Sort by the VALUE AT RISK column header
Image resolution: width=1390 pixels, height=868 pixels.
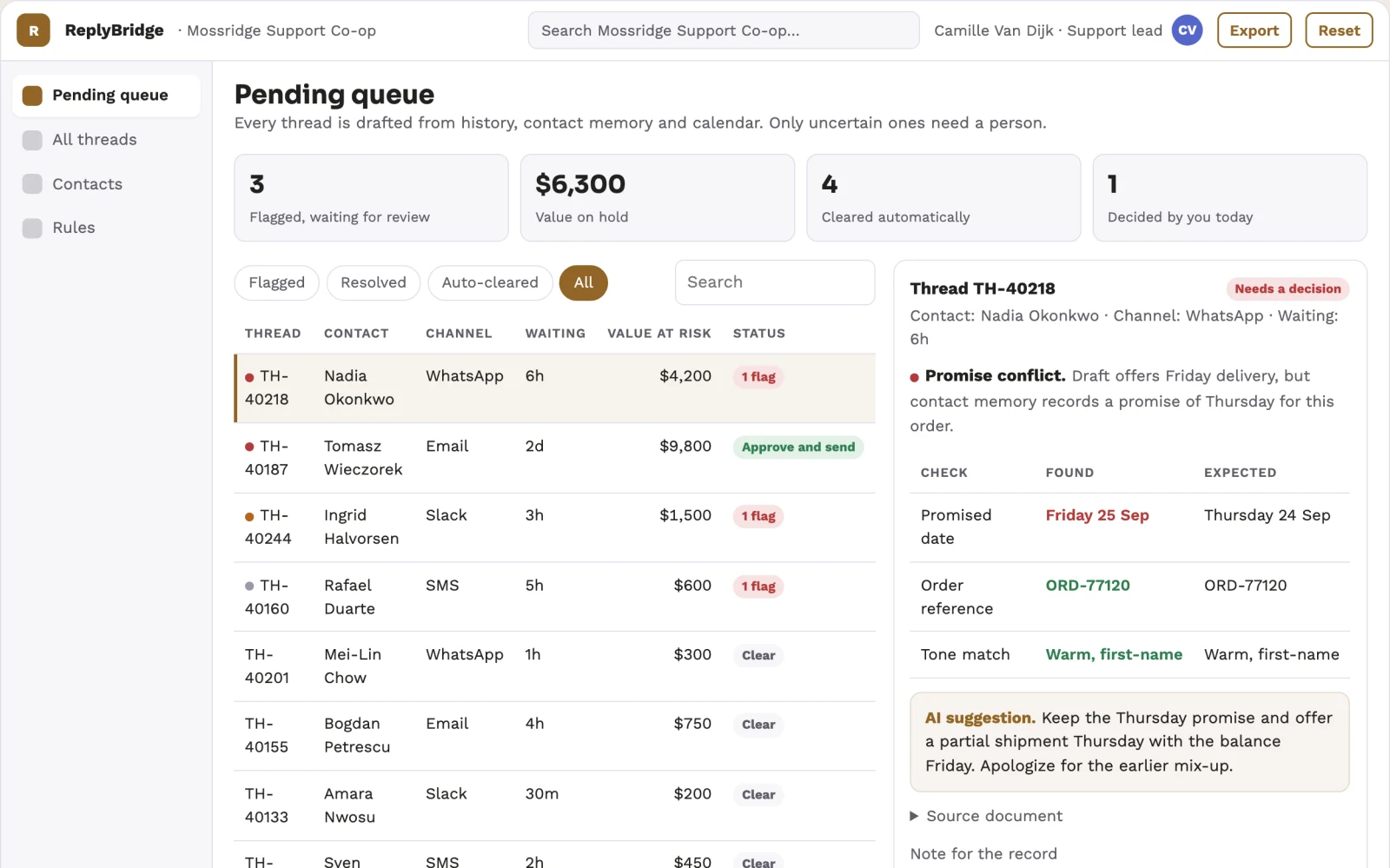[x=659, y=334]
